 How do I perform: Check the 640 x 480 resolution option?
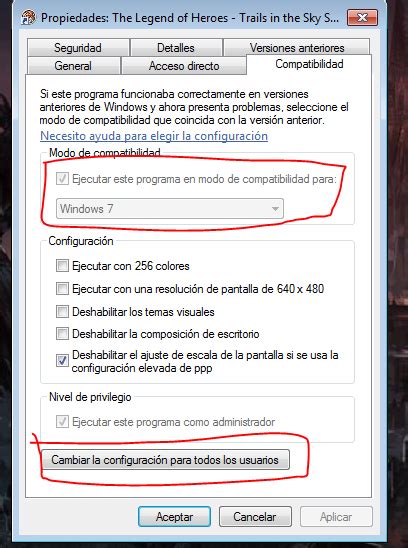click(x=62, y=289)
